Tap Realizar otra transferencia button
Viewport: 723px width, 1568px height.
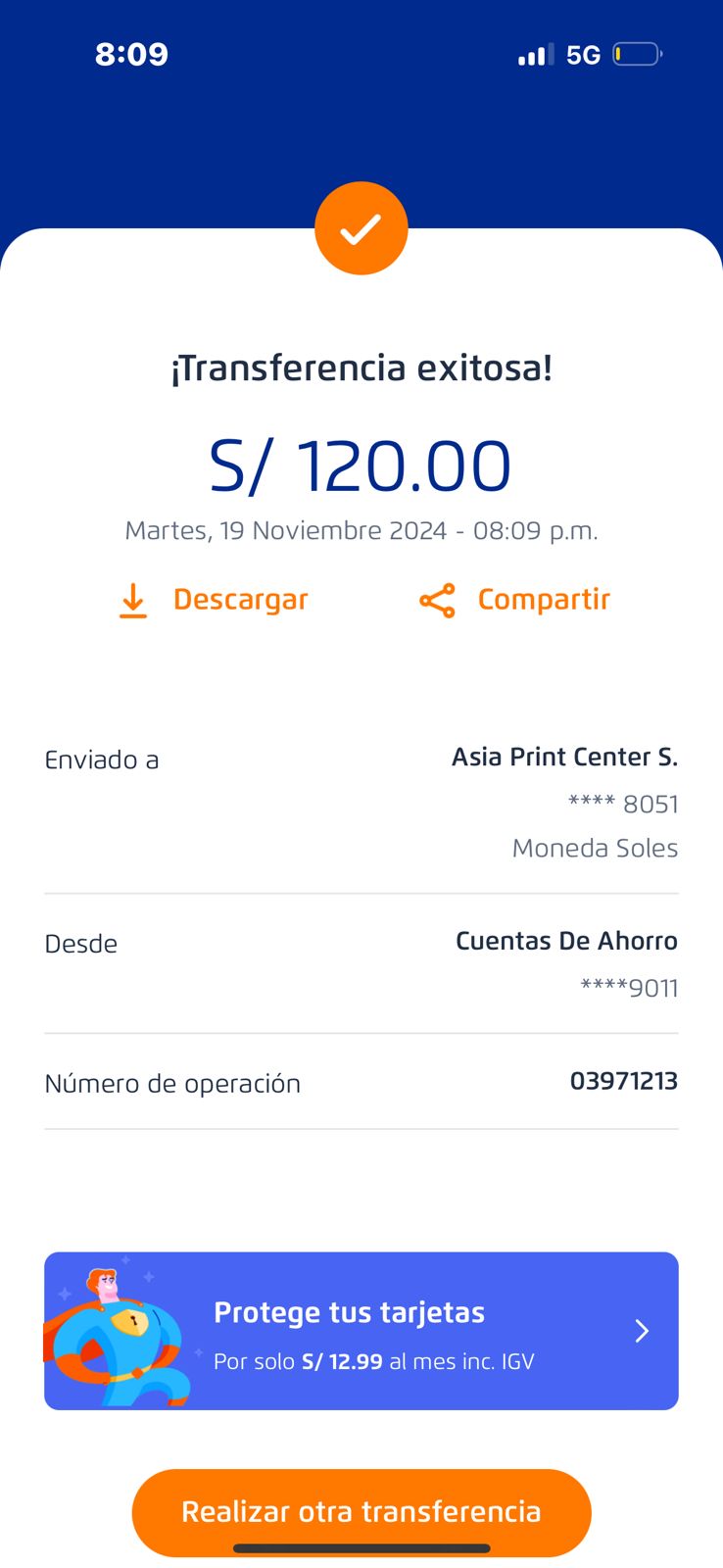click(361, 1511)
